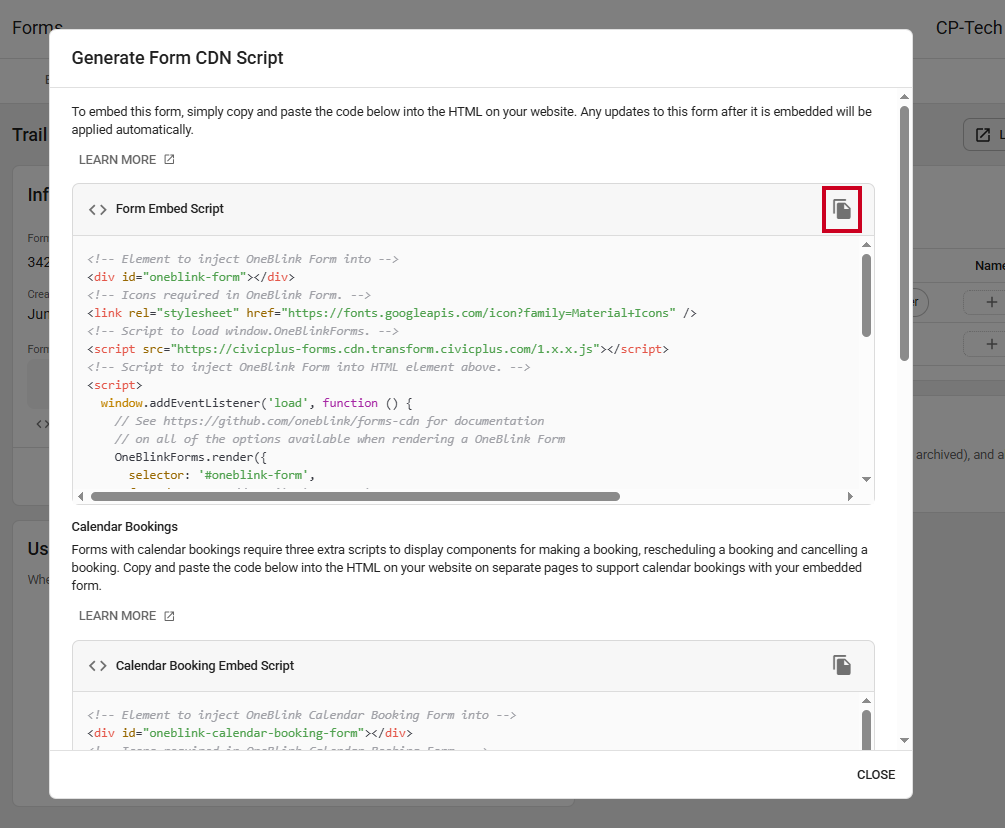Click the dialog's main vertical scrollbar thumb
The width and height of the screenshot is (1005, 828).
(x=904, y=233)
